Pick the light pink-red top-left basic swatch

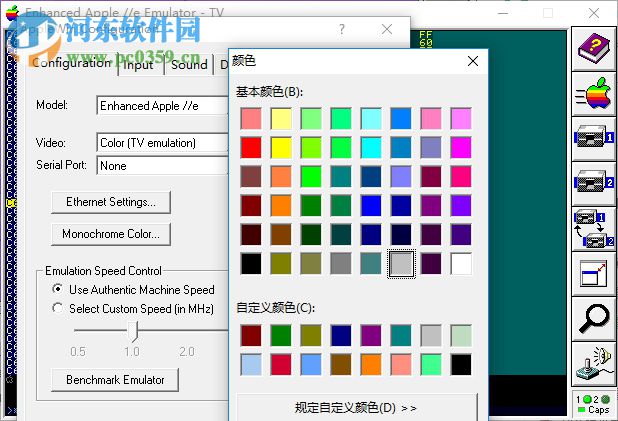[251, 118]
